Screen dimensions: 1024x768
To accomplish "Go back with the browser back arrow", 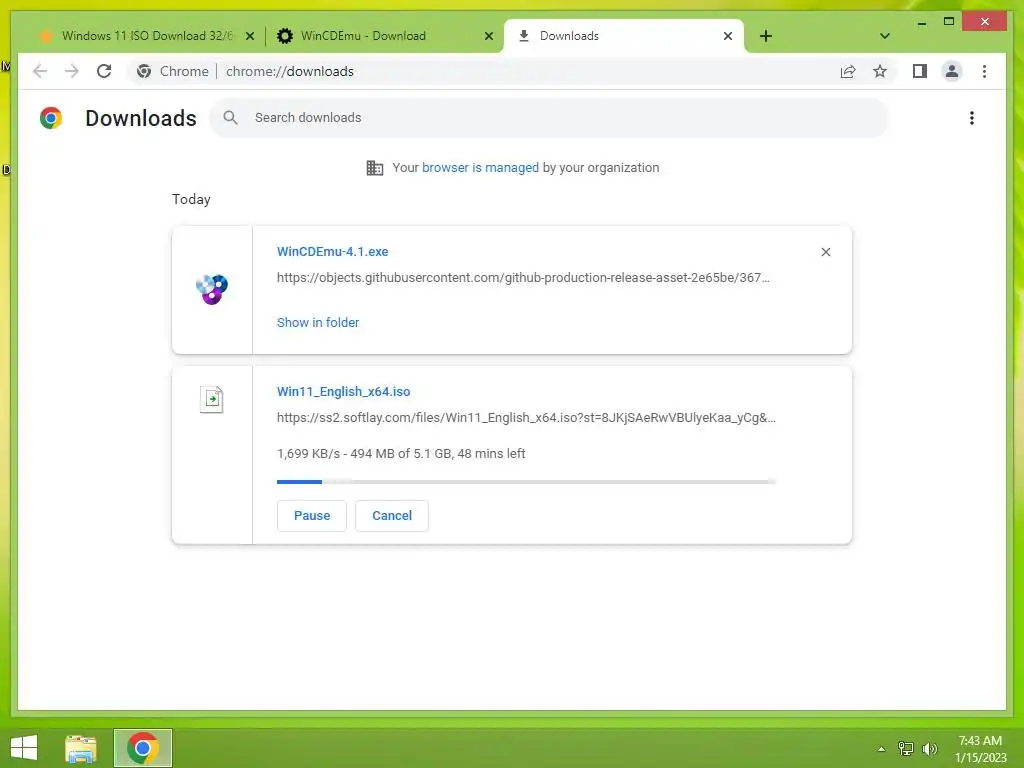I will click(40, 71).
